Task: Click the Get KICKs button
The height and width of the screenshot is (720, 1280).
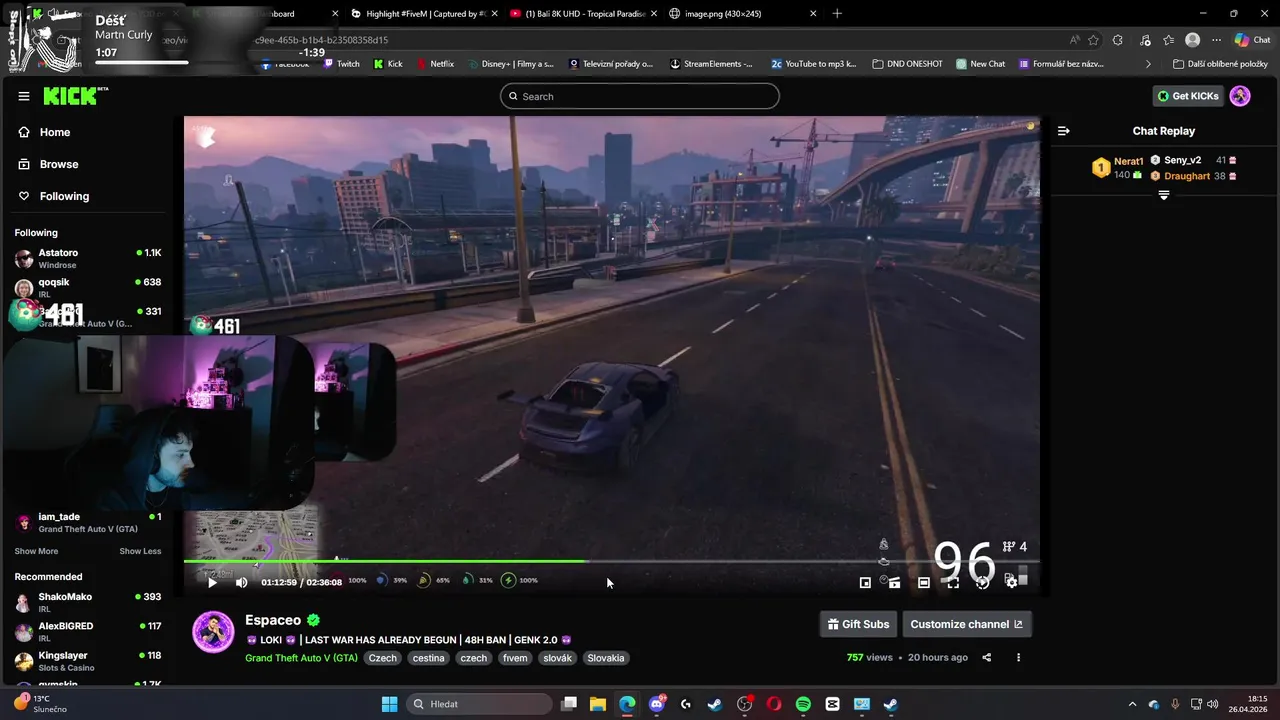Action: [1188, 96]
